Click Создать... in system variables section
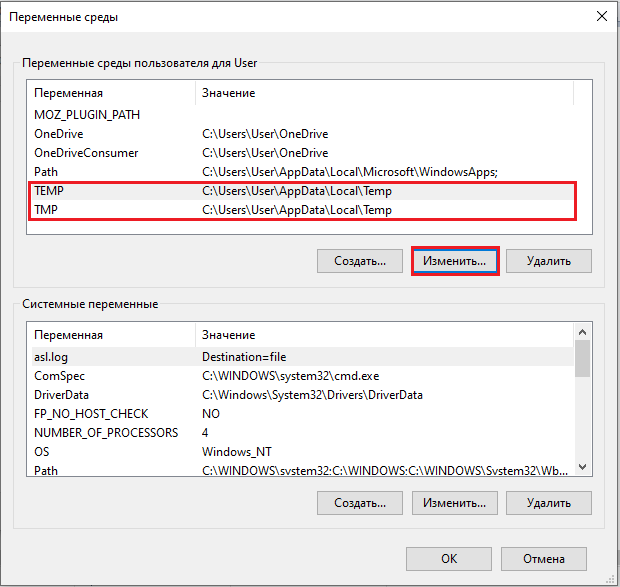The image size is (620, 587). coord(360,503)
